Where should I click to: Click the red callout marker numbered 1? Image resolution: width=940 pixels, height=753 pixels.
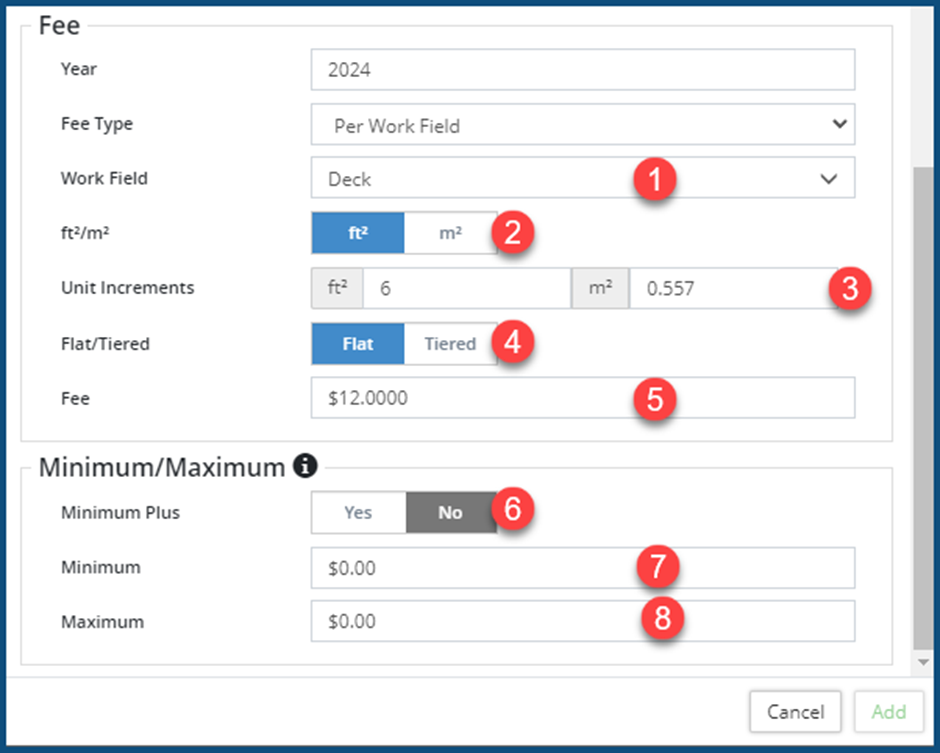[x=655, y=180]
